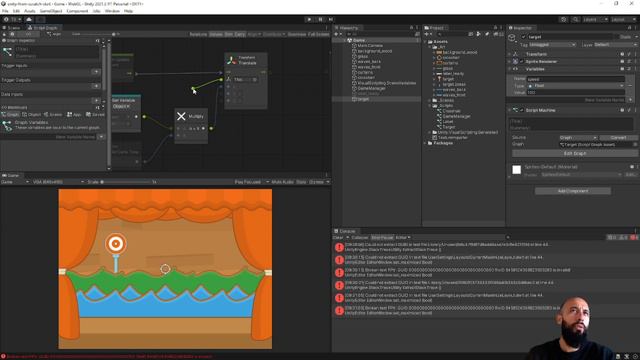Open the Help menu

click(128, 11)
